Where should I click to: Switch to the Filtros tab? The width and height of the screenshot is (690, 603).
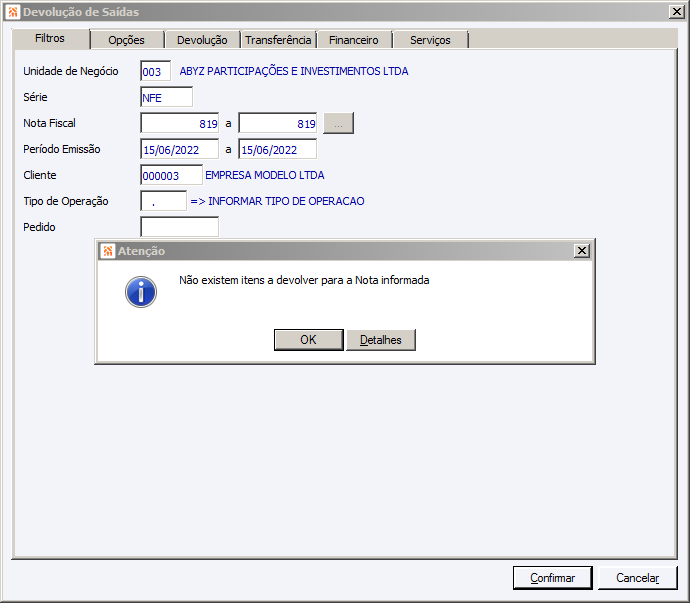[x=50, y=38]
